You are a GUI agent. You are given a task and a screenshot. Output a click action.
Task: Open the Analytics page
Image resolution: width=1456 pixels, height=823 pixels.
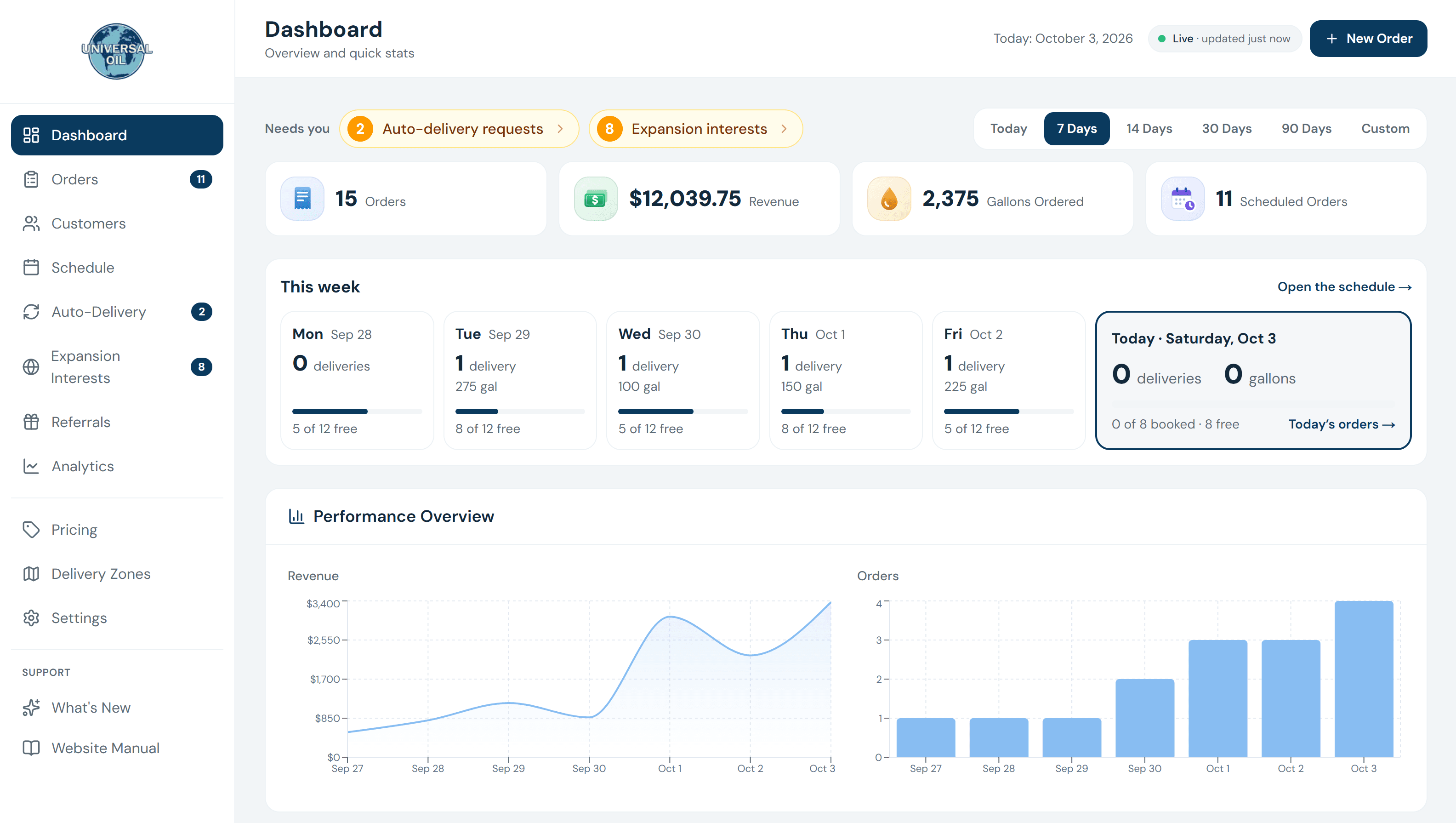tap(117, 466)
